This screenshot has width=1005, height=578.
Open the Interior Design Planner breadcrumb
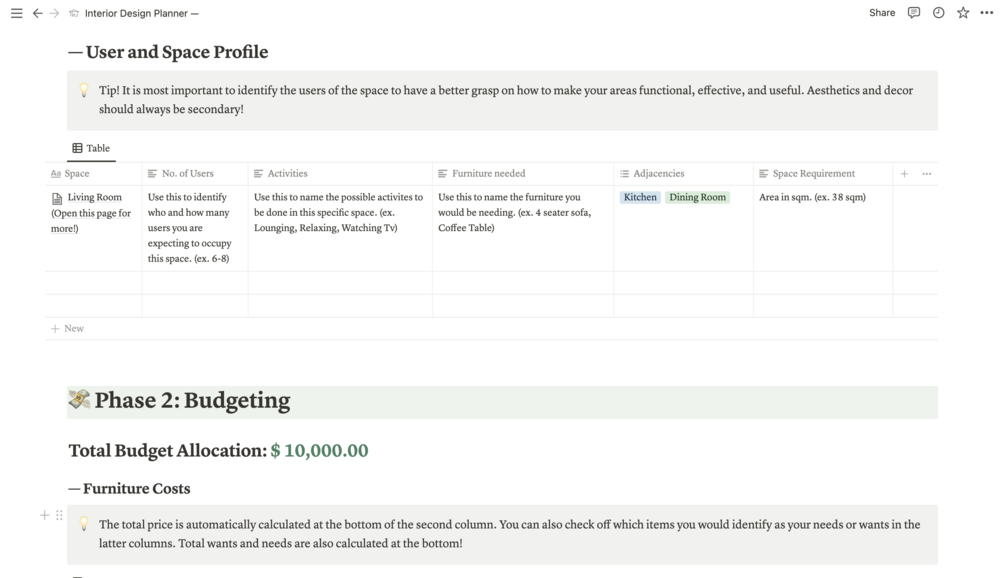click(141, 14)
